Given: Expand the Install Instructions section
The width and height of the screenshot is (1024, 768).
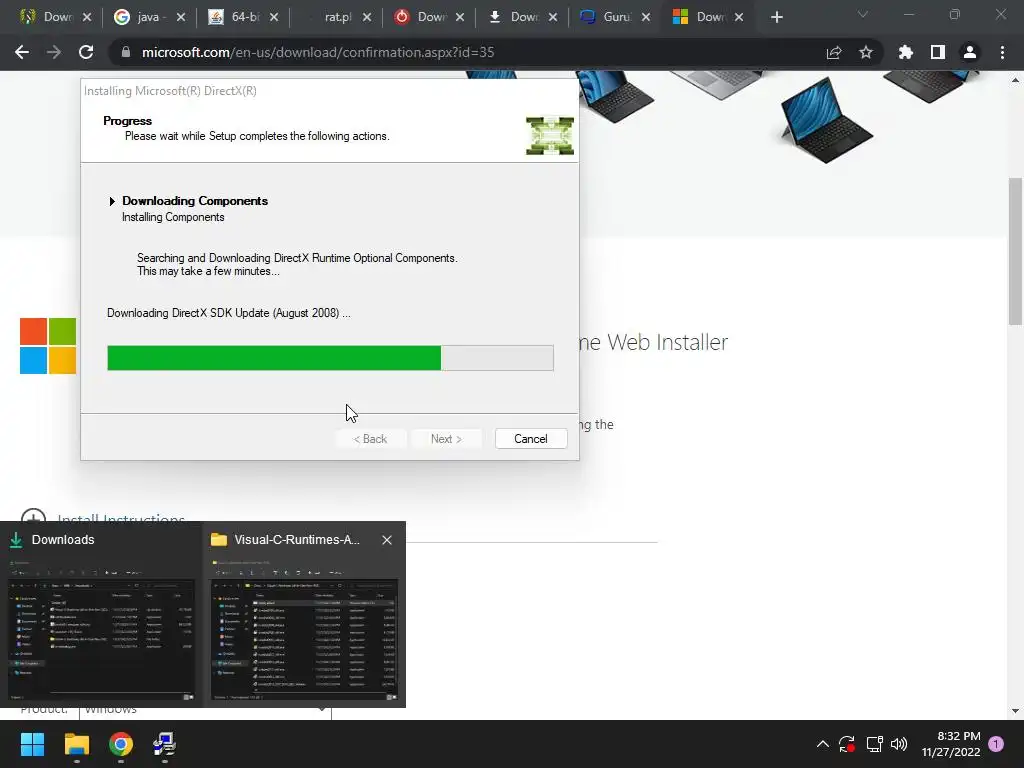Looking at the screenshot, I should 33,519.
